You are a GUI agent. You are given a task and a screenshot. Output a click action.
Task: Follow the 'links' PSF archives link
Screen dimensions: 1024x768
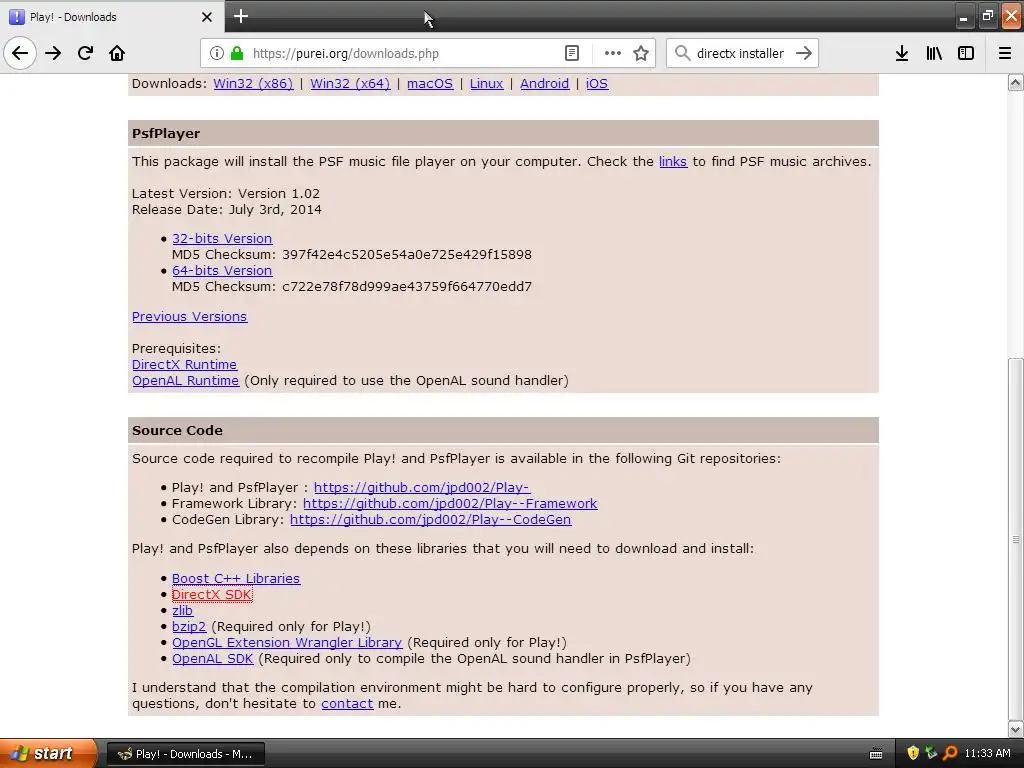[x=673, y=161]
